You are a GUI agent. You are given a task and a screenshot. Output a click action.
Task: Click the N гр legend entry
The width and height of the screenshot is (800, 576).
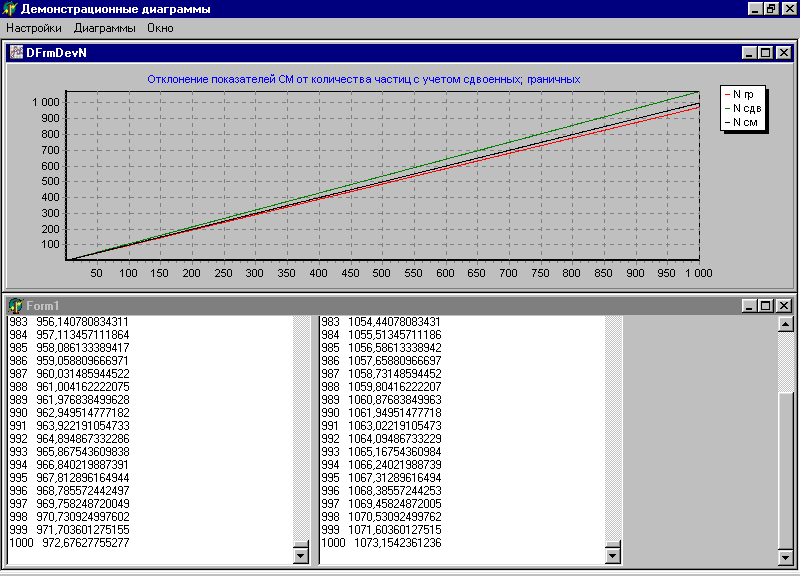tap(739, 94)
